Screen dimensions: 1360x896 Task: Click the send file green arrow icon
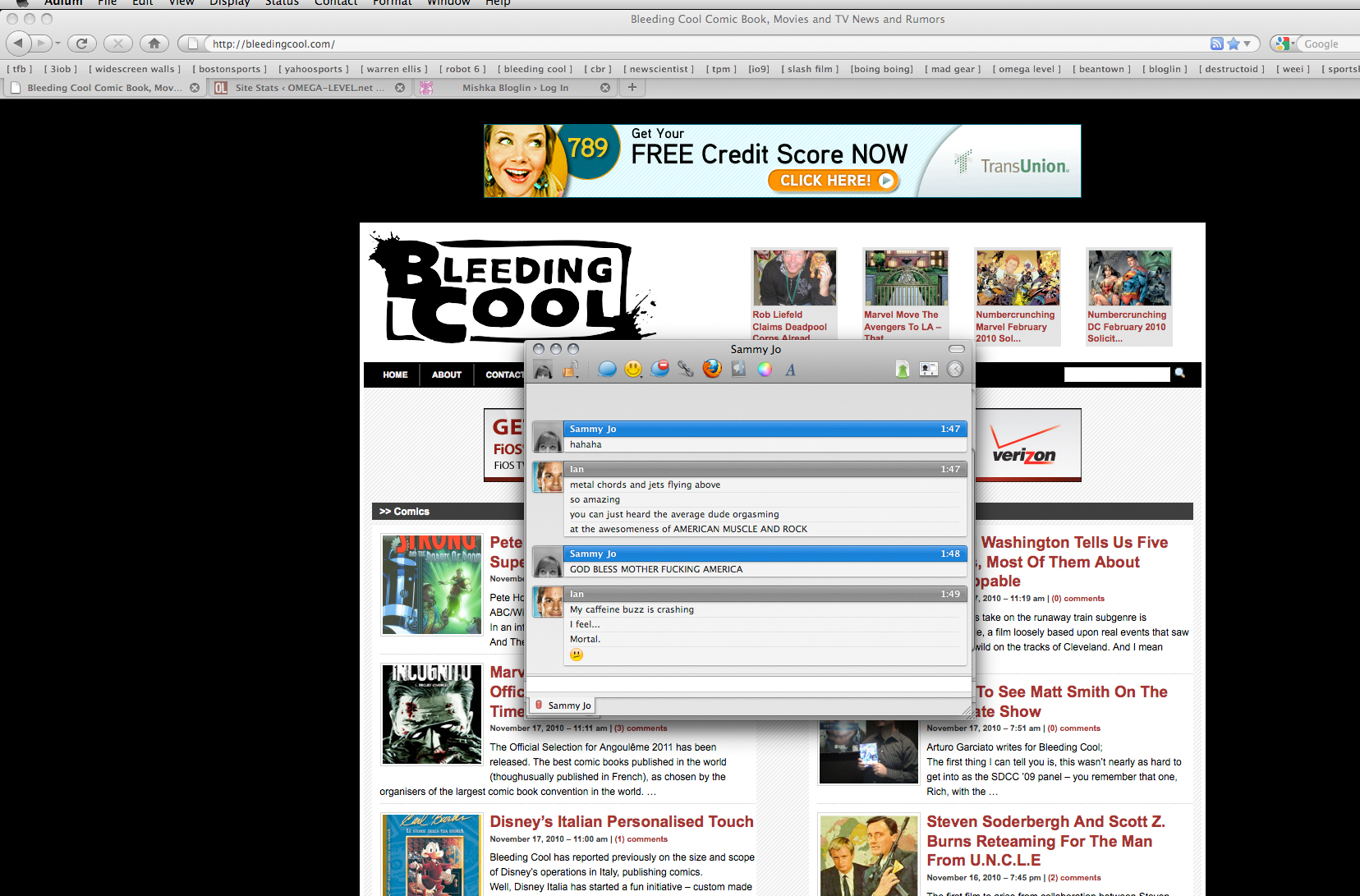[x=903, y=370]
